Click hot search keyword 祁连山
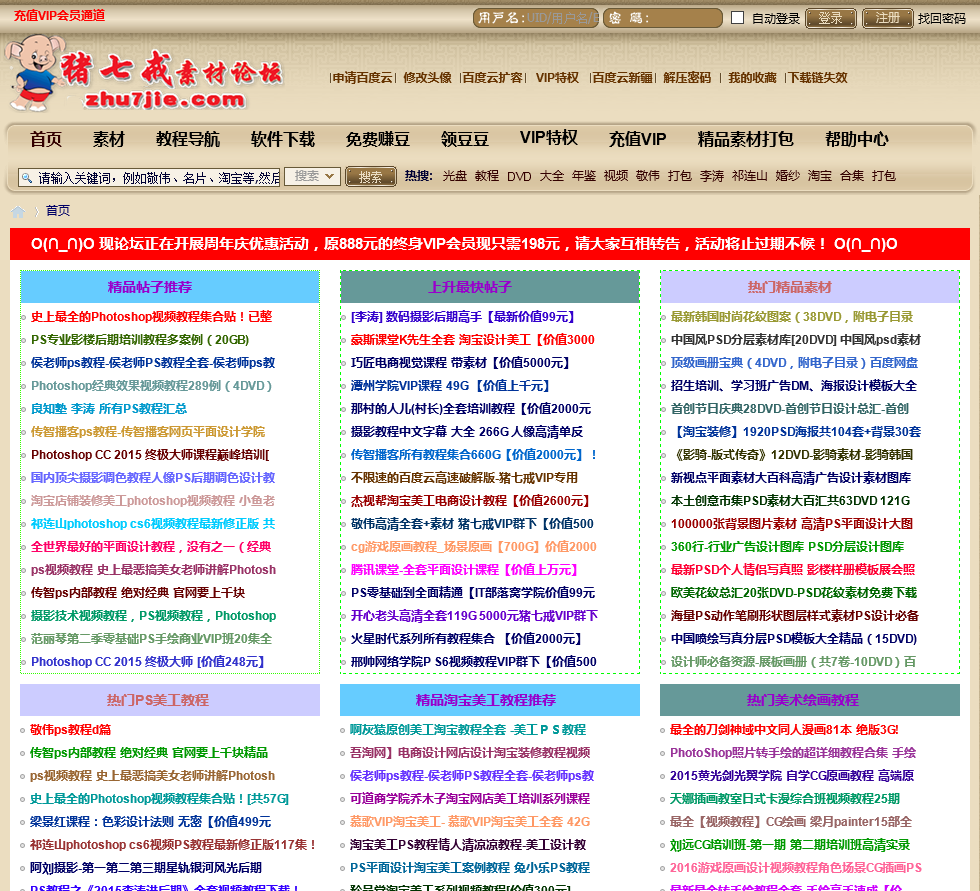The height and width of the screenshot is (891, 980). (749, 176)
